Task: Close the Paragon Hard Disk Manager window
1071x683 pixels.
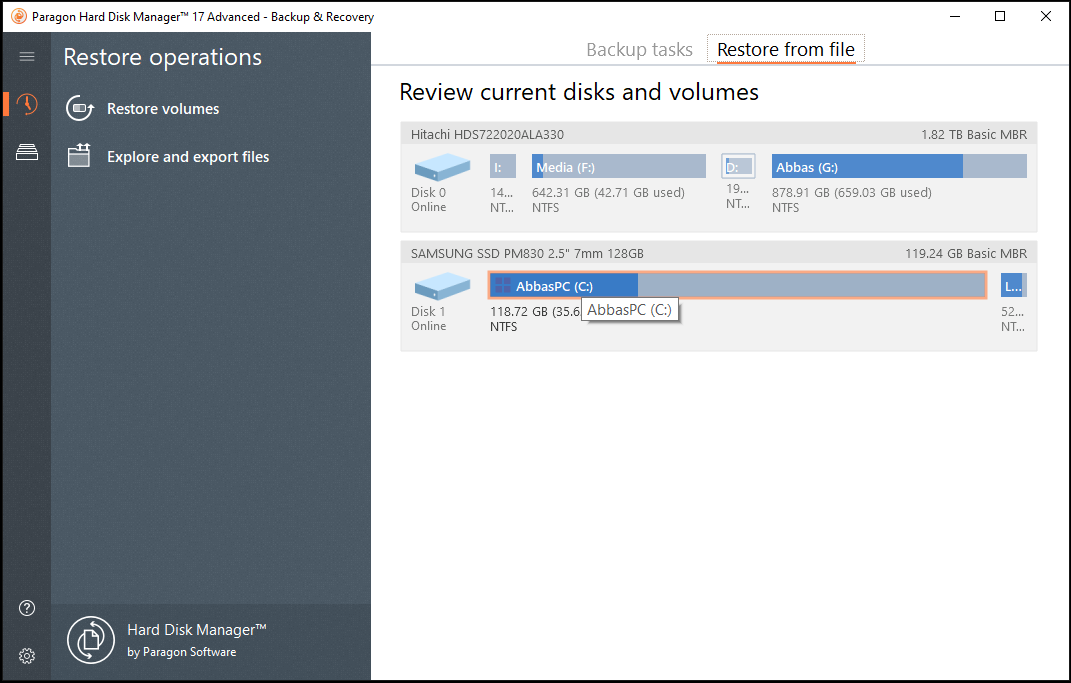Action: pos(1046,16)
